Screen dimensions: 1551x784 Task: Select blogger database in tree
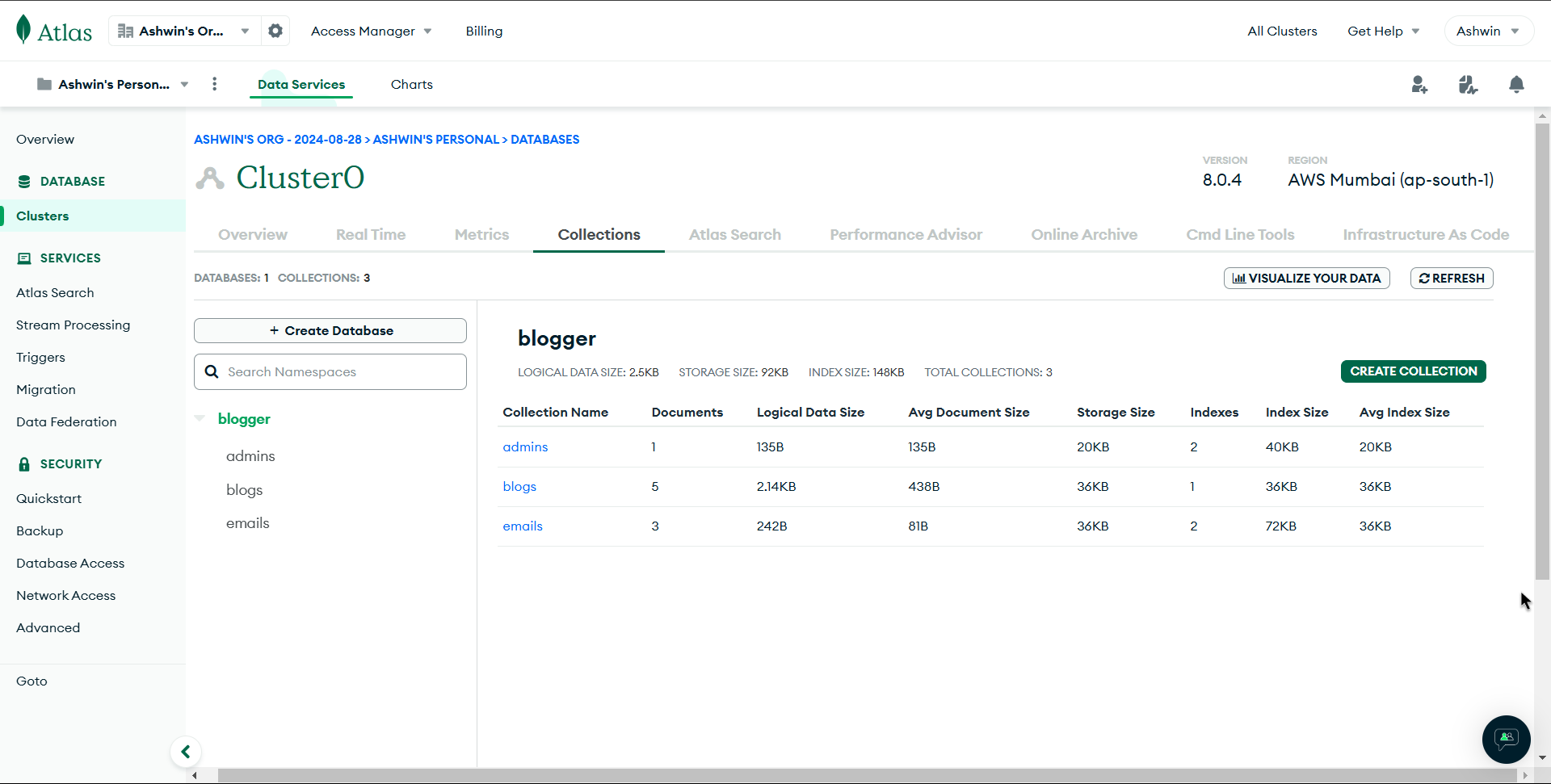[244, 419]
